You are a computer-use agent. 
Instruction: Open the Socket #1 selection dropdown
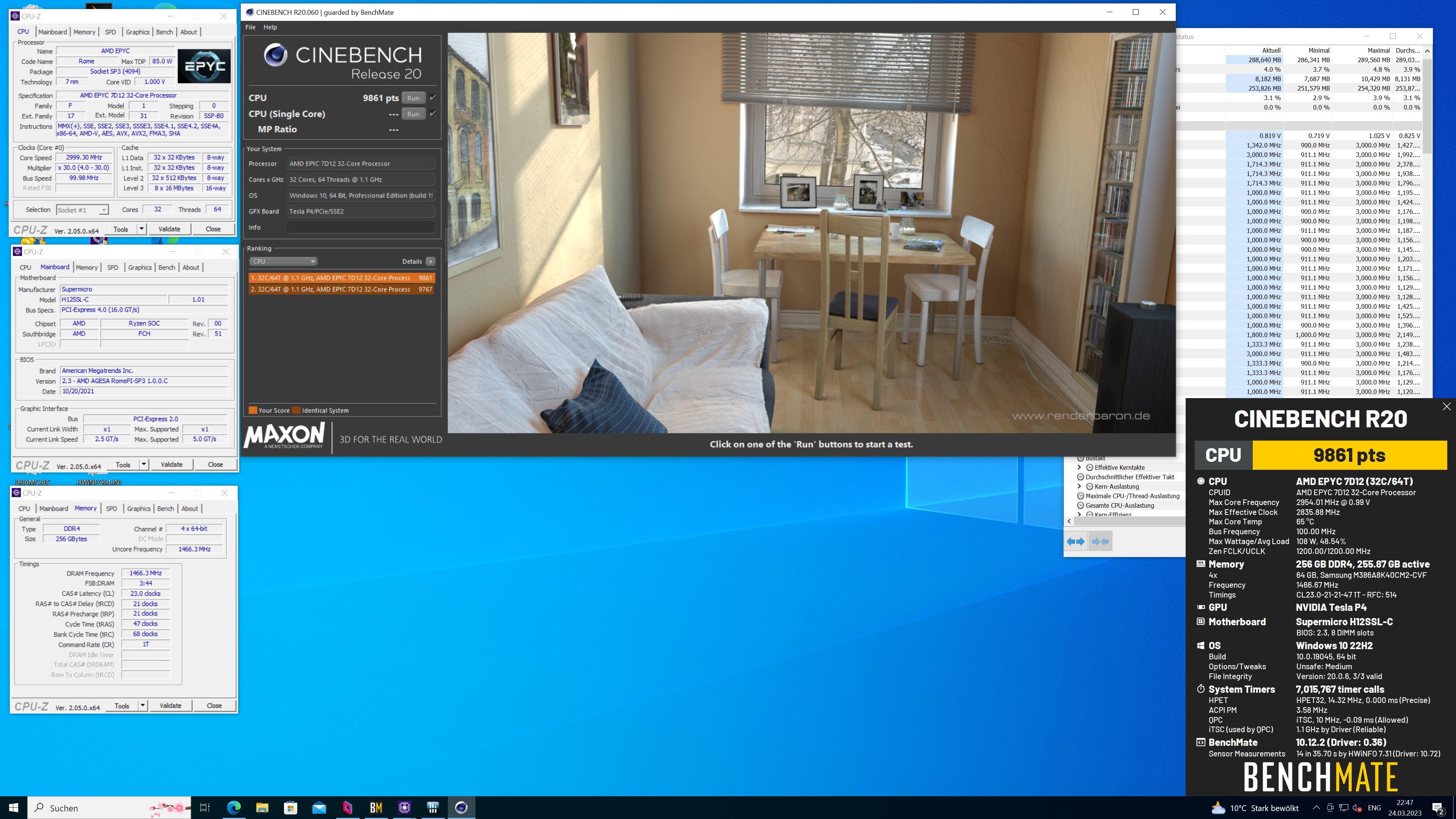coord(104,210)
